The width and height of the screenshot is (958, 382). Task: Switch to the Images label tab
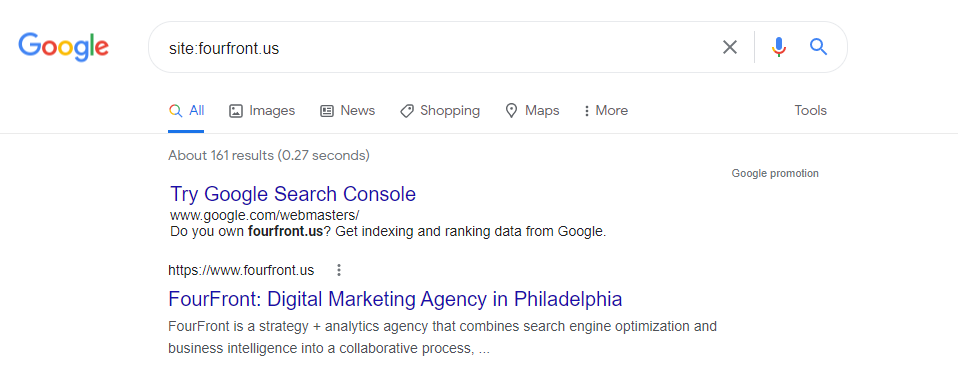272,111
